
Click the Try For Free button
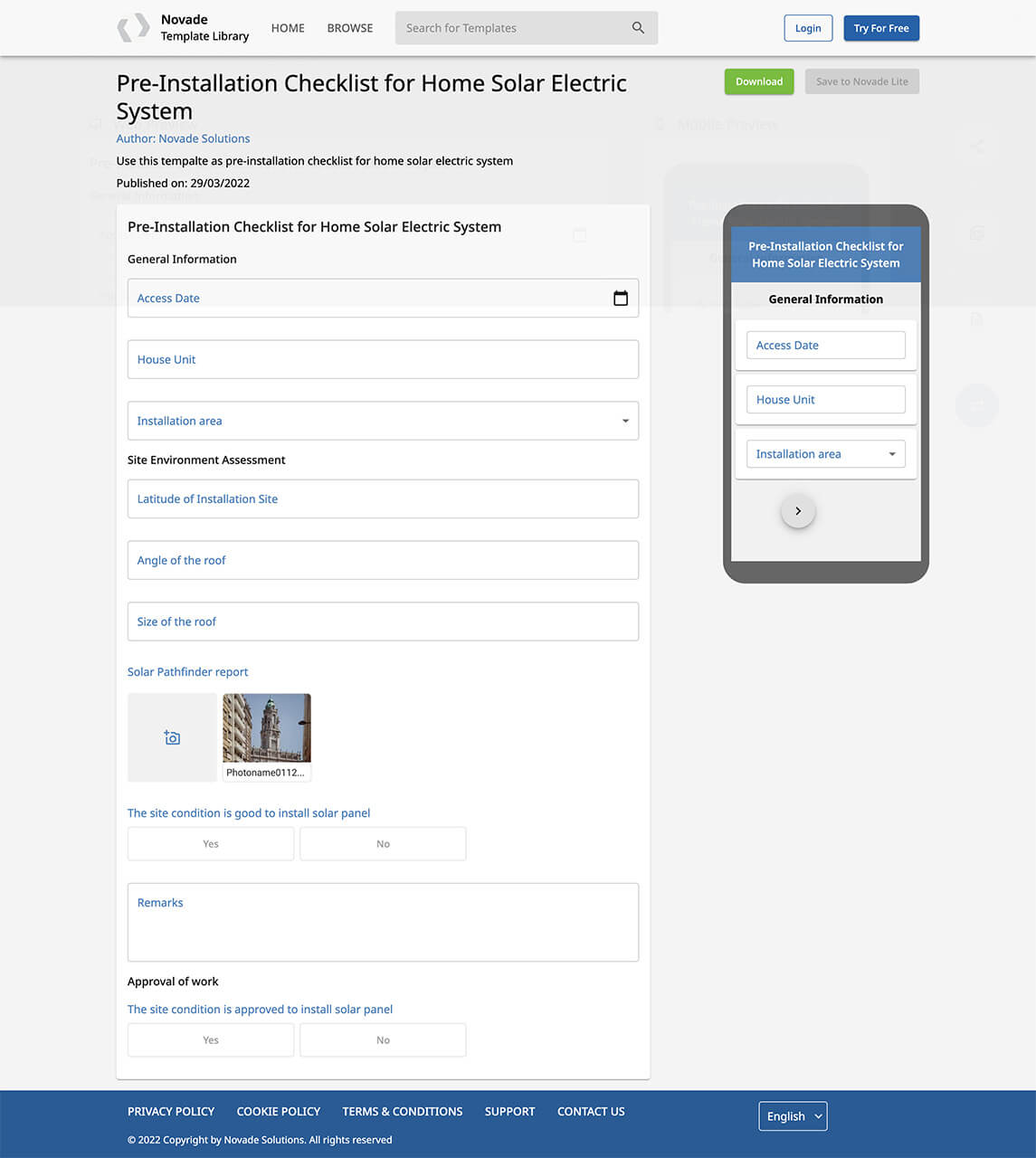point(880,28)
